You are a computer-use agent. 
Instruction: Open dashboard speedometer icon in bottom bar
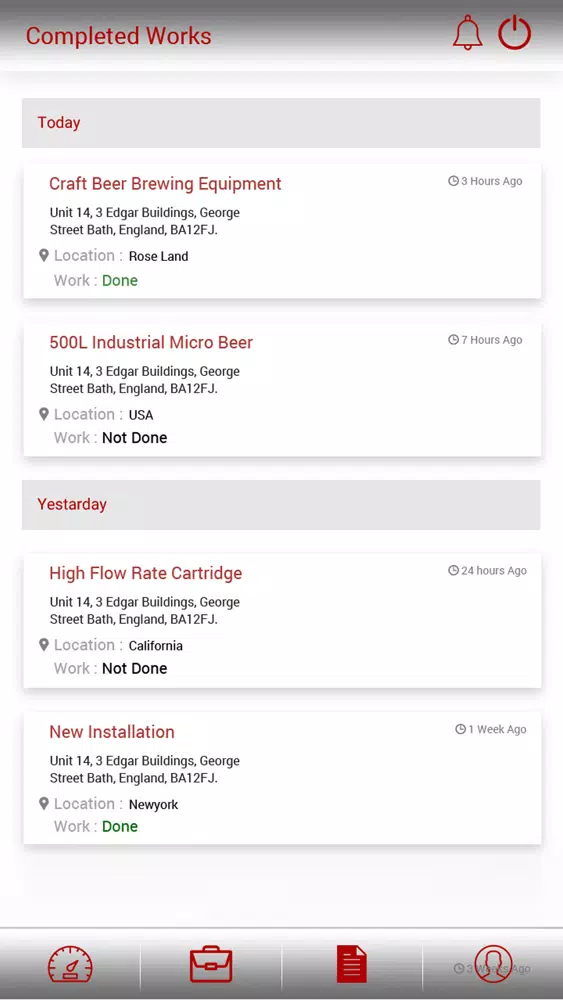click(70, 964)
